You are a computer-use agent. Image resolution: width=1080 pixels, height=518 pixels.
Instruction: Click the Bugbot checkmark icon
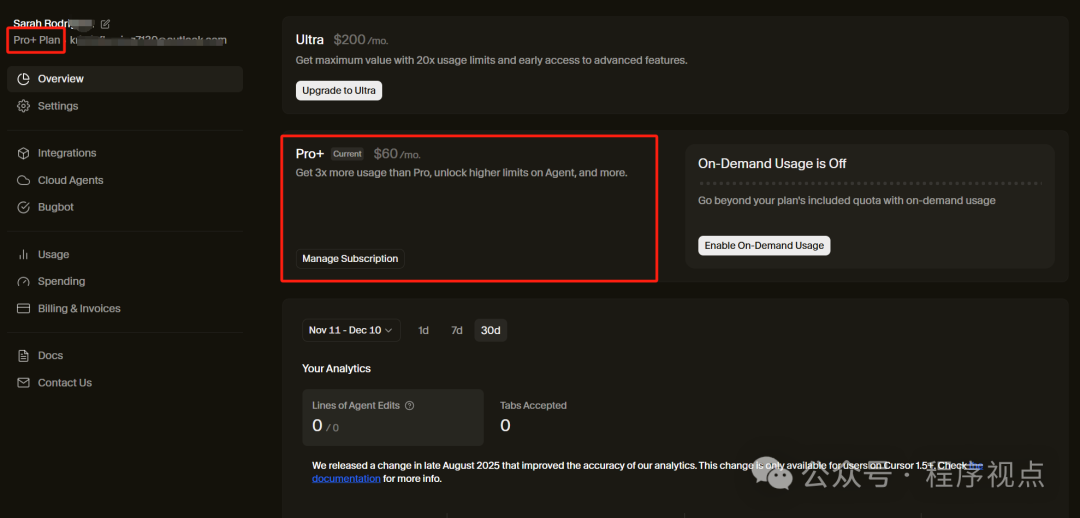(x=23, y=207)
